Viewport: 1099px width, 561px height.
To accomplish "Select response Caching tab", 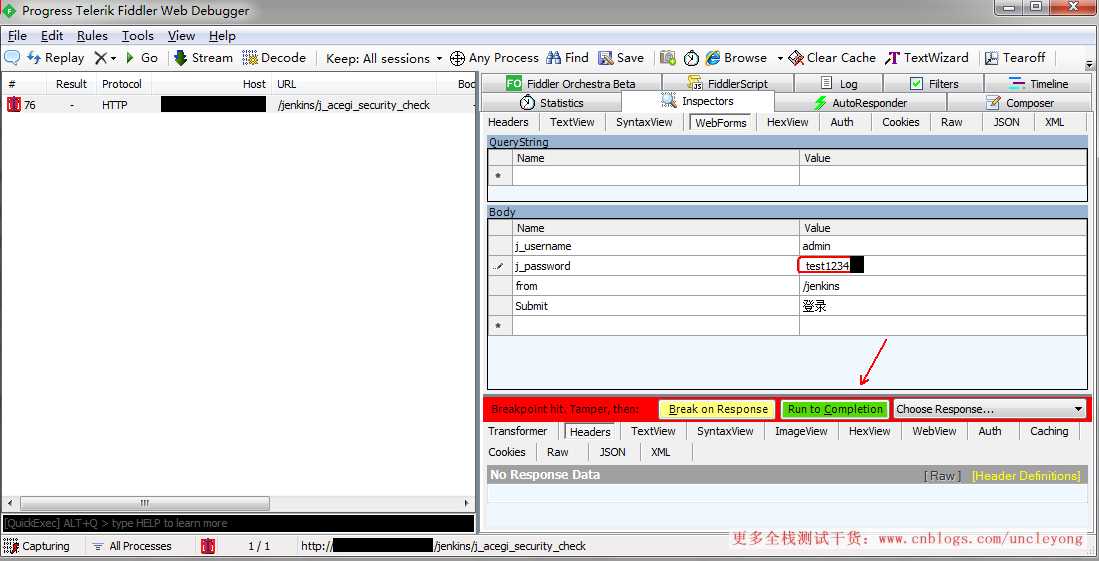I will click(x=1049, y=431).
